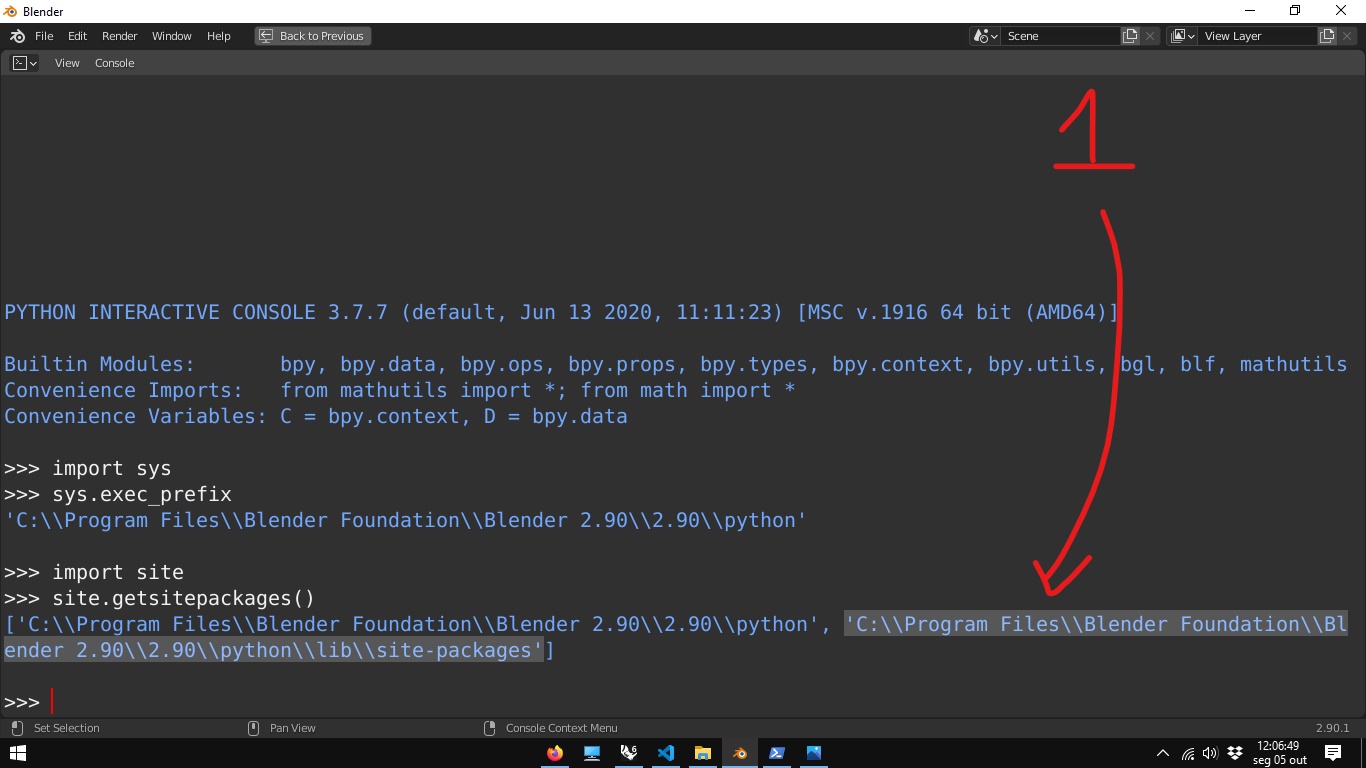Open the Windows notification center

click(1332, 753)
